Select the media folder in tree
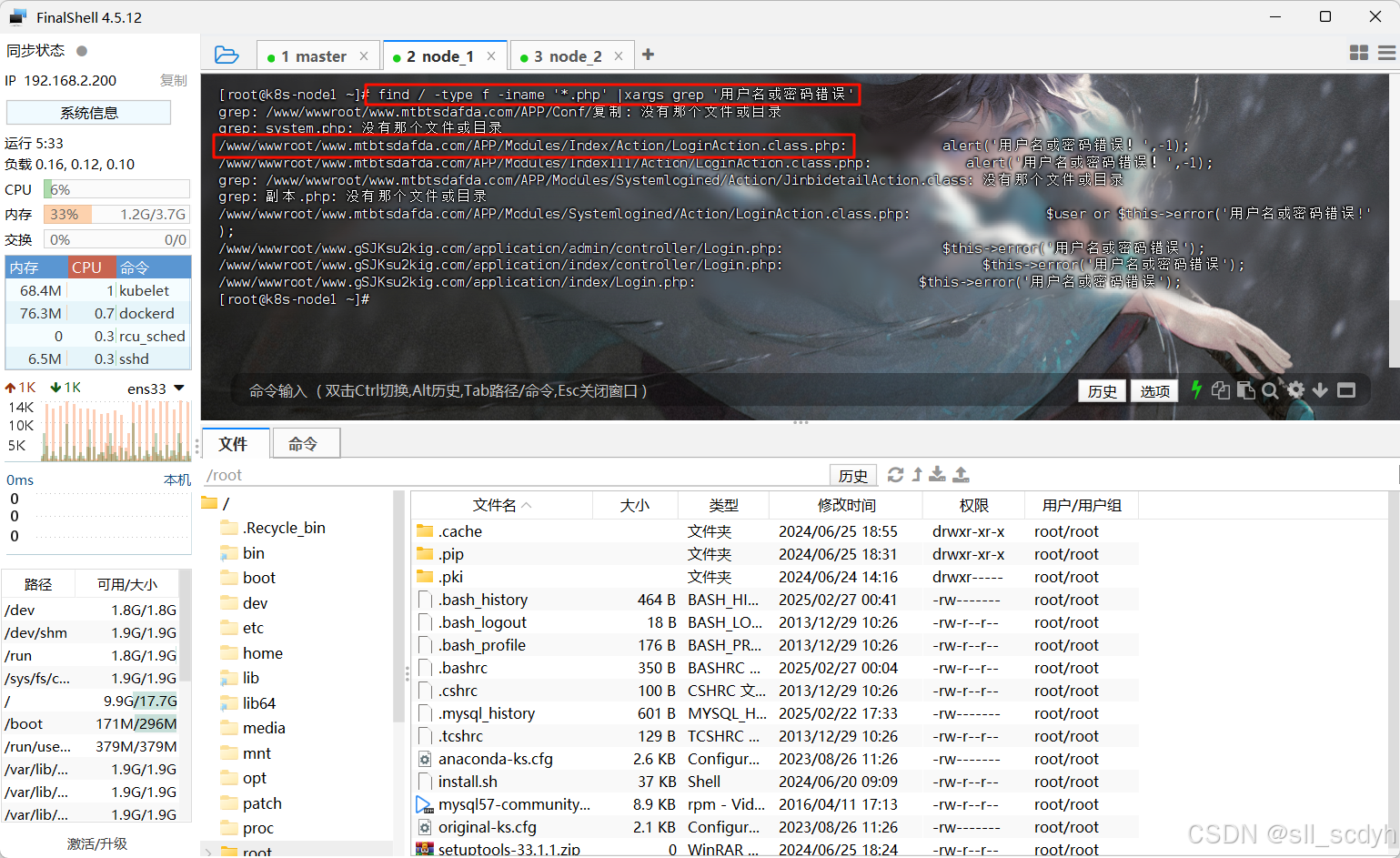 coord(264,728)
